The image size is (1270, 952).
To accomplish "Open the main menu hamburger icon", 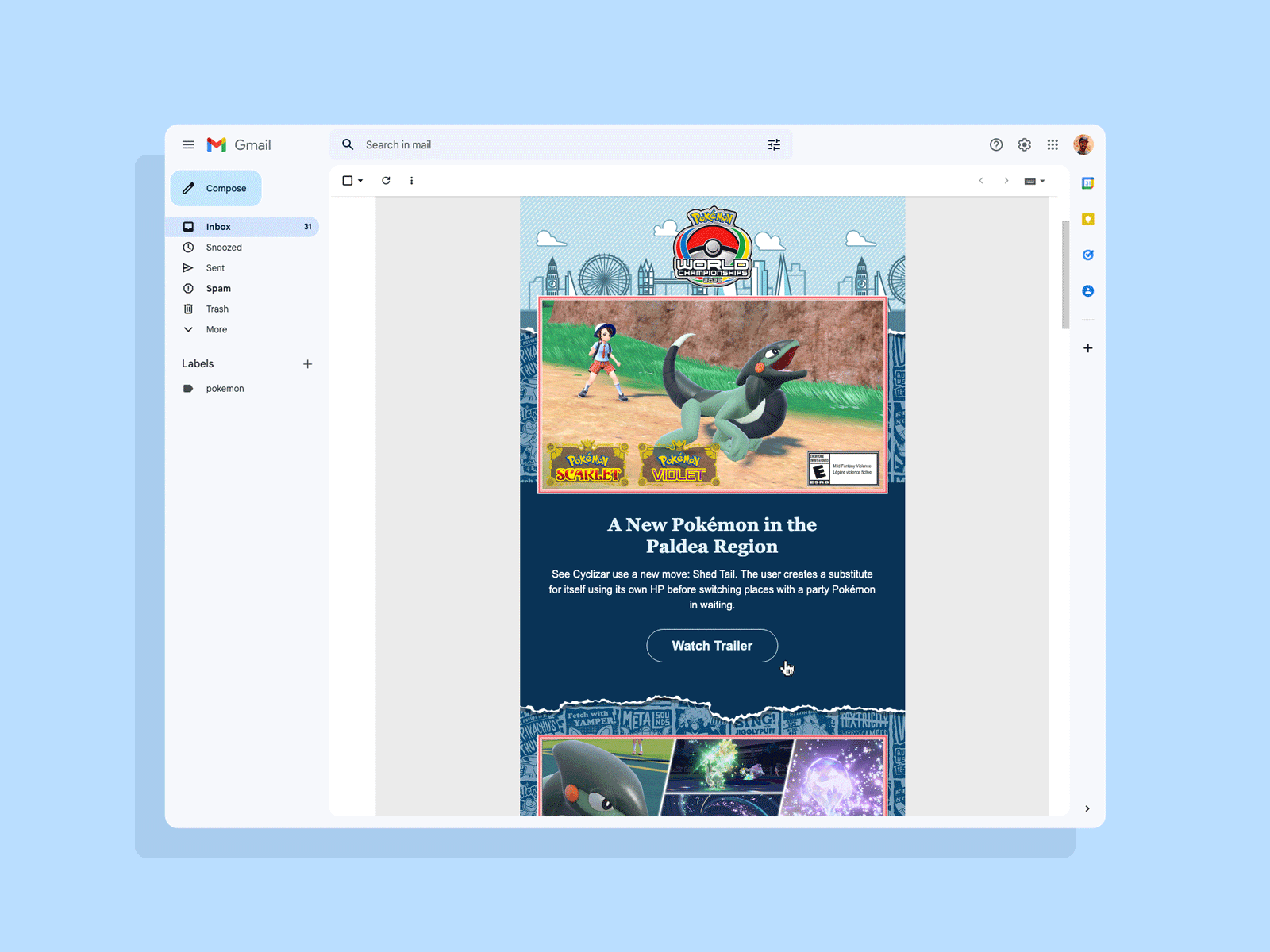I will [x=188, y=144].
